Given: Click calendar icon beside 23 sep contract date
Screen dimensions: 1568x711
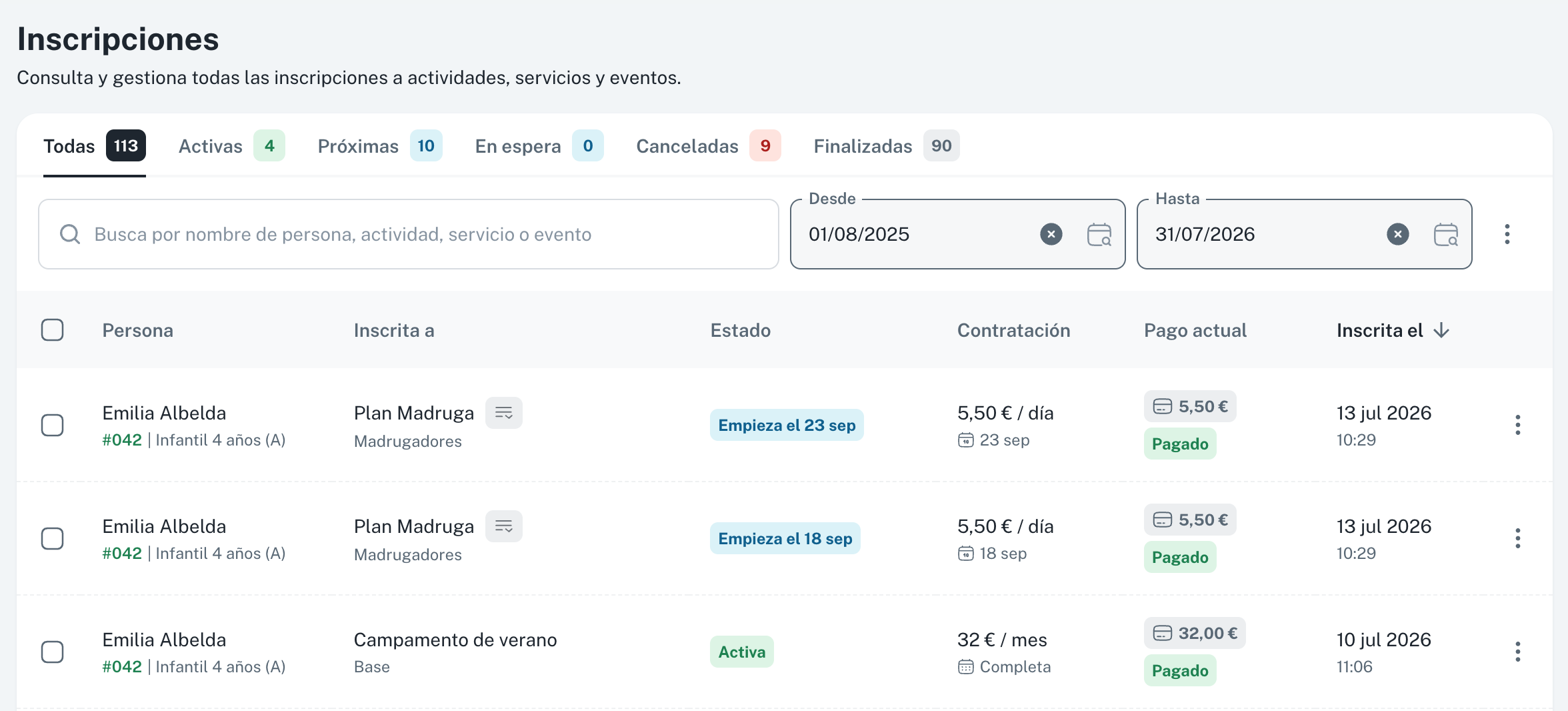Looking at the screenshot, I should [966, 440].
